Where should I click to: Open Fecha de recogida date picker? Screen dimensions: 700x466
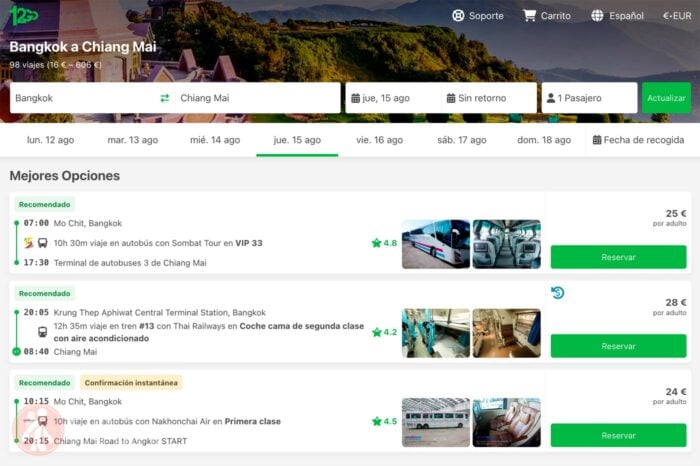[638, 140]
